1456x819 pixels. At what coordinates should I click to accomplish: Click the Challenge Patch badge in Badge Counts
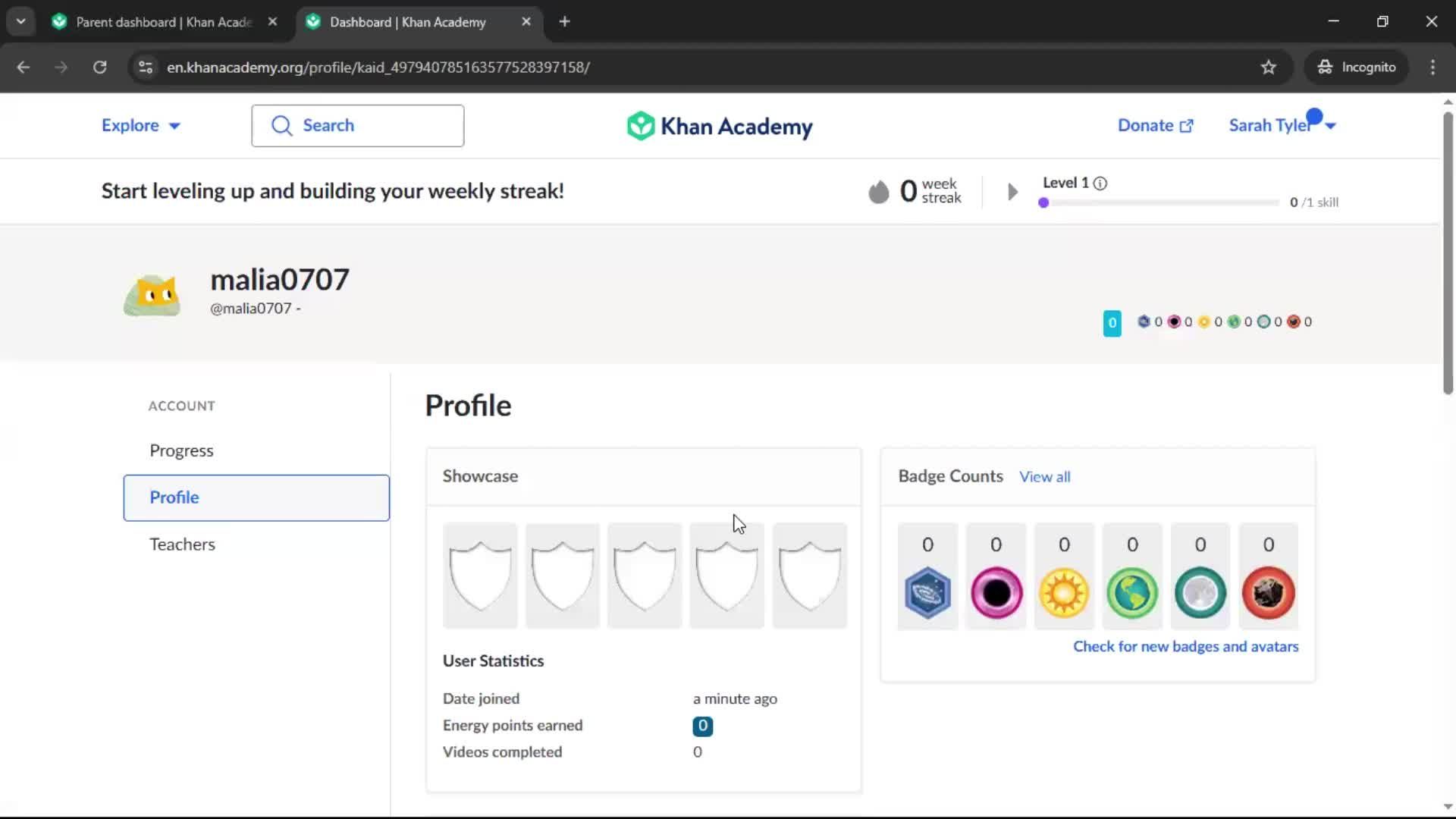point(927,592)
